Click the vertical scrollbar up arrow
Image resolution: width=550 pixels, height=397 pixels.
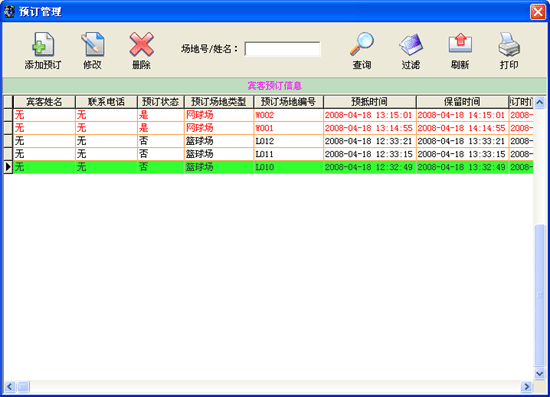[539, 102]
